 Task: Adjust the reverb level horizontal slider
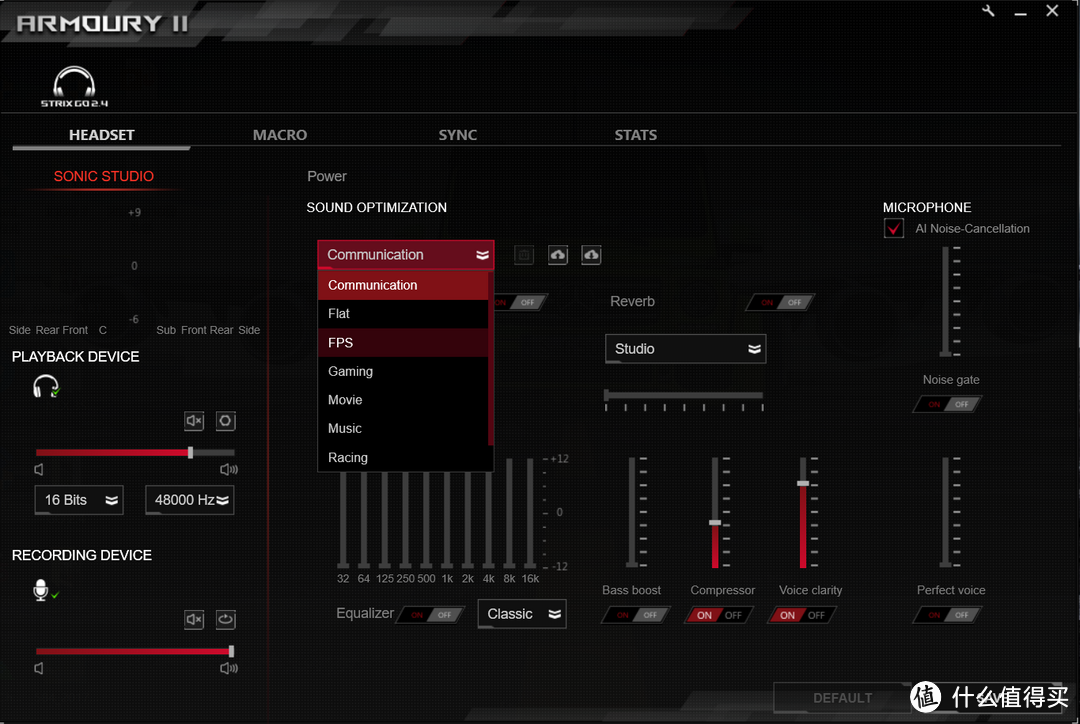684,395
